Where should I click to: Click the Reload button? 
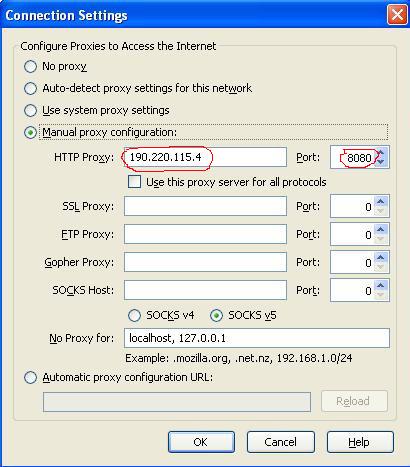coord(354,401)
